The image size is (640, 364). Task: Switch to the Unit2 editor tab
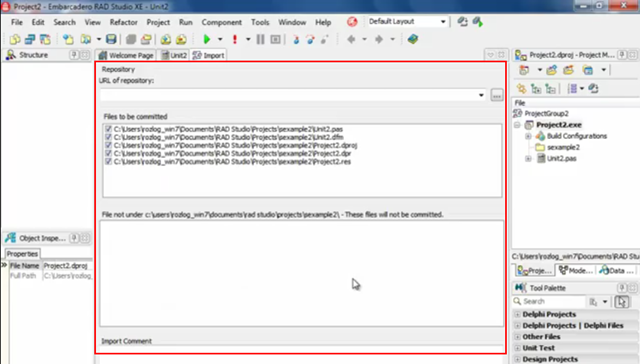click(174, 55)
